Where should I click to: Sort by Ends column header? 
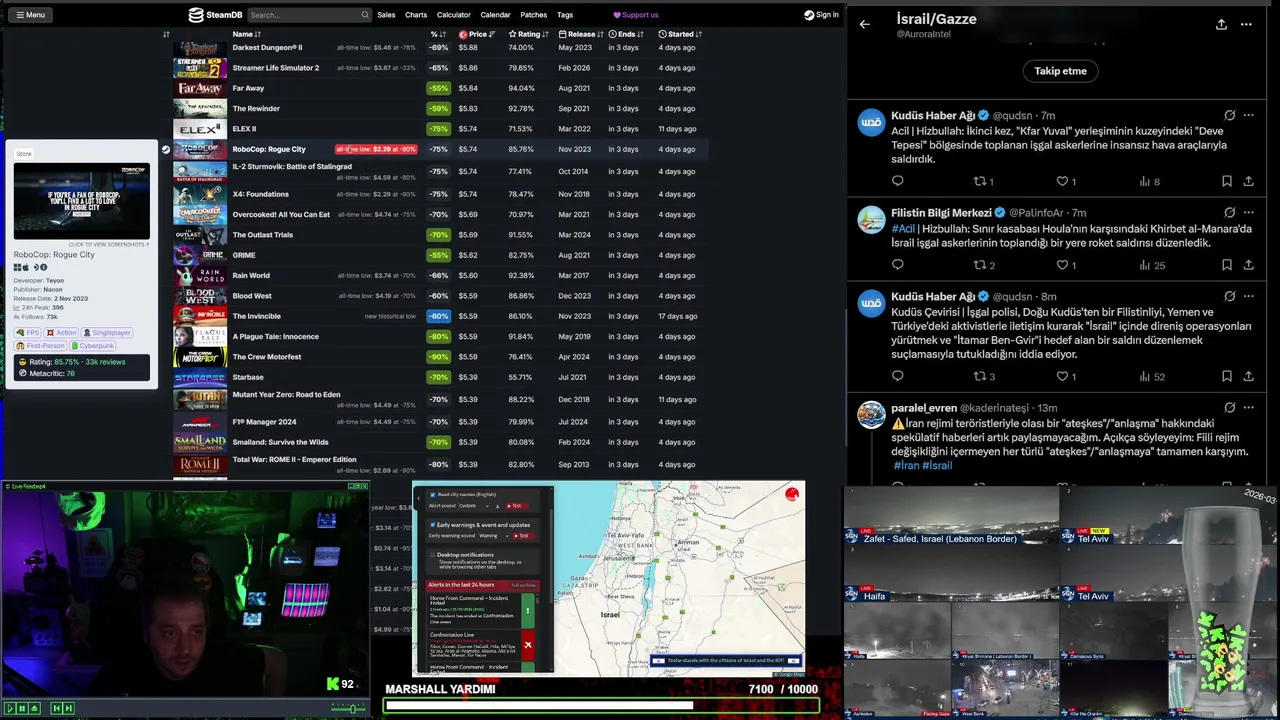(x=626, y=34)
